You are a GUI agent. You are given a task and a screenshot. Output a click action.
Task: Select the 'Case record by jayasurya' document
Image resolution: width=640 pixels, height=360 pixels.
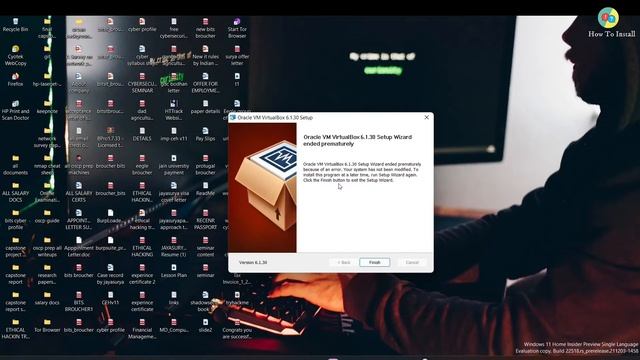[111, 275]
